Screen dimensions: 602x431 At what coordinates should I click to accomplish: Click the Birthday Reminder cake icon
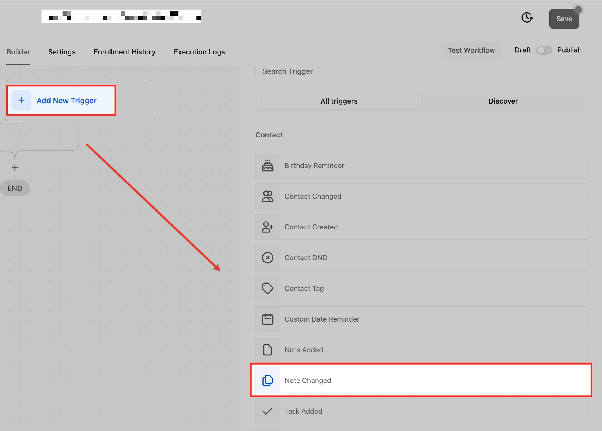tap(268, 165)
